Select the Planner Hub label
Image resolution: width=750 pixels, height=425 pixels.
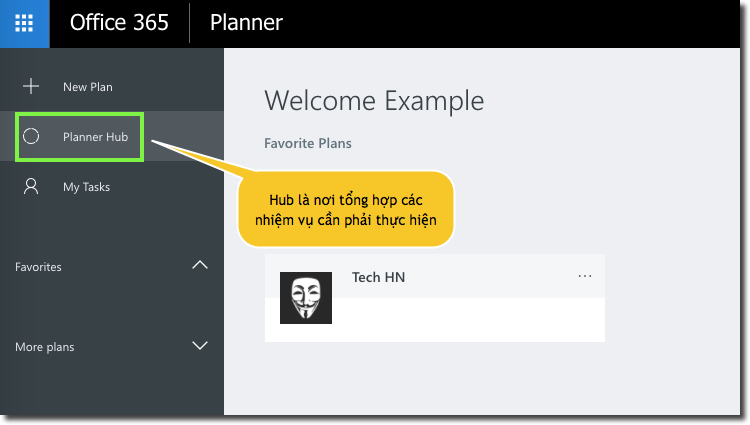click(x=95, y=136)
